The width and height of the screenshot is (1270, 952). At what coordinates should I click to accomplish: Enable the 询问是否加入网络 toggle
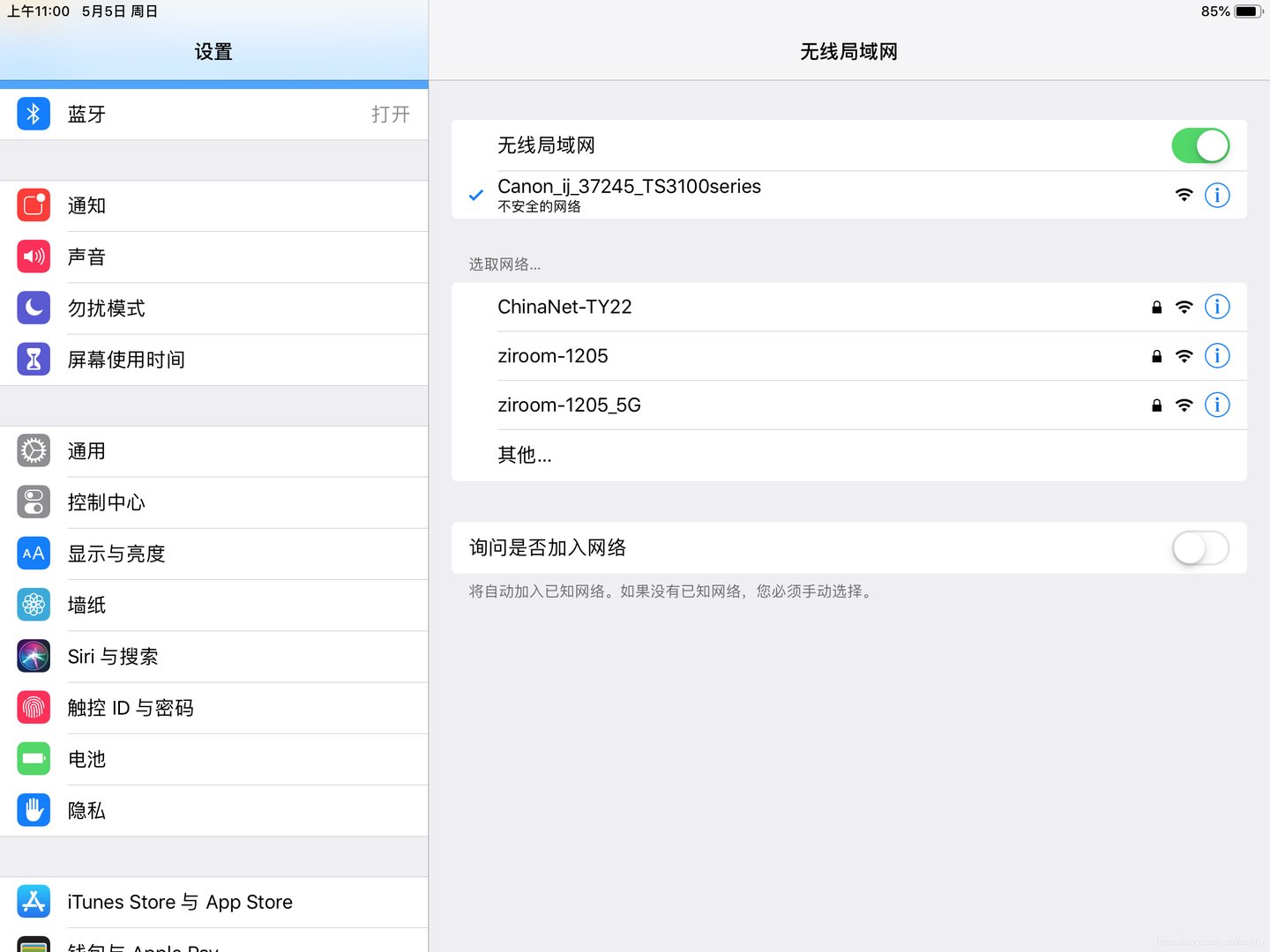click(x=1200, y=547)
